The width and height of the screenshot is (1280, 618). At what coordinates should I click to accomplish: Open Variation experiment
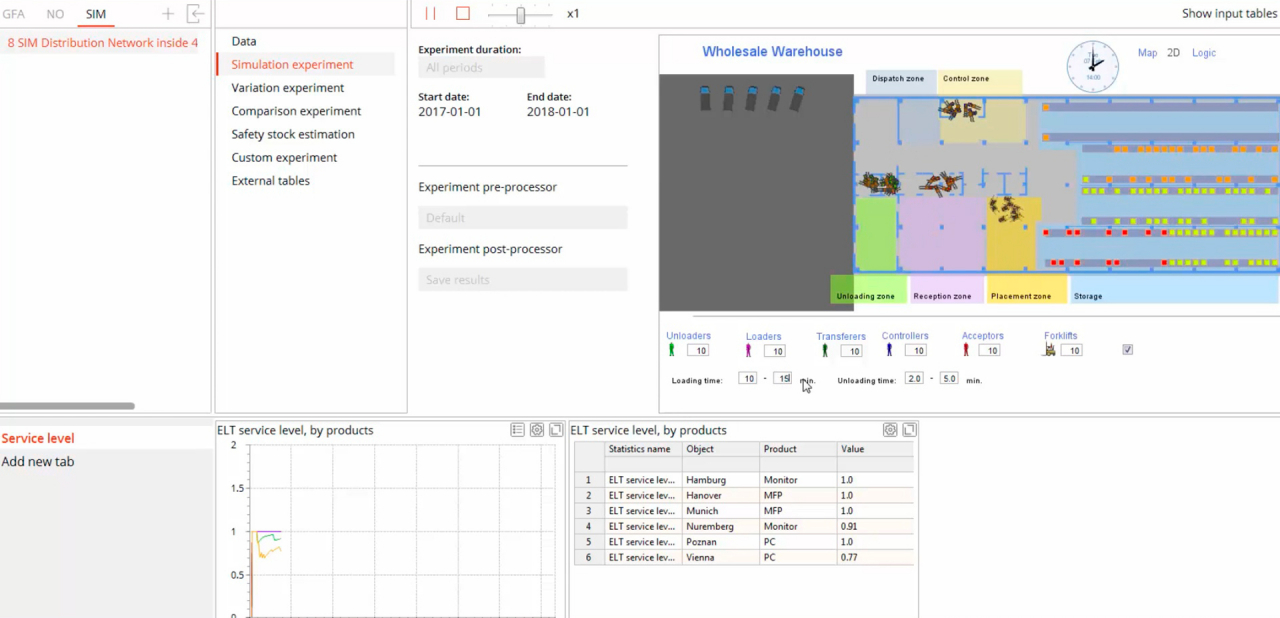[288, 88]
